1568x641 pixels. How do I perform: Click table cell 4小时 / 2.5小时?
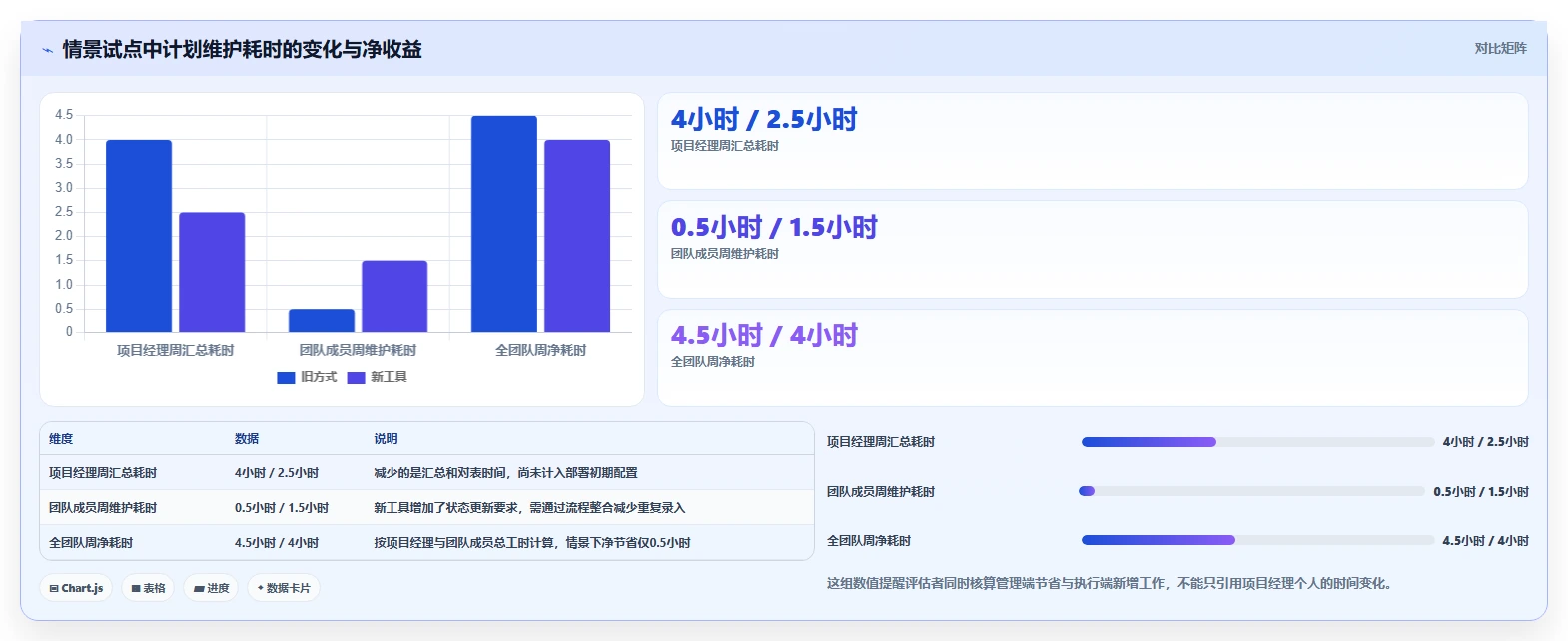[277, 473]
